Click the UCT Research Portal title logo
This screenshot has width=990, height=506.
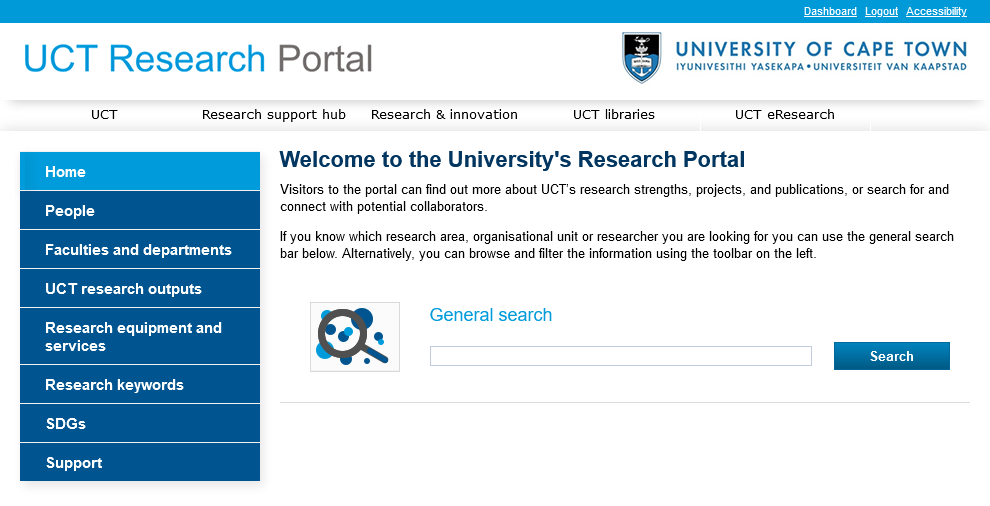[x=198, y=59]
